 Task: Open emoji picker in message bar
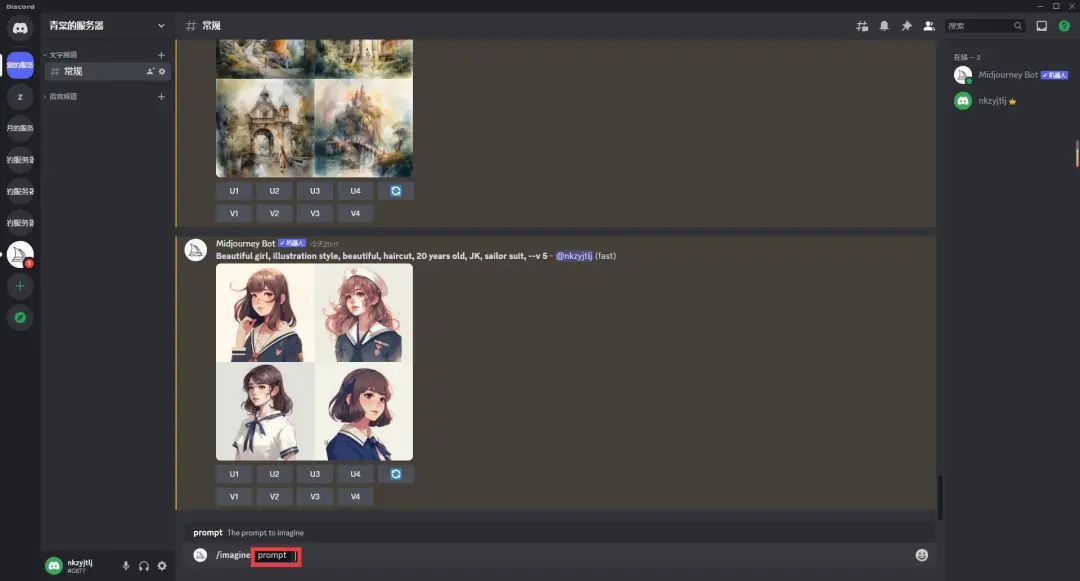coord(922,556)
